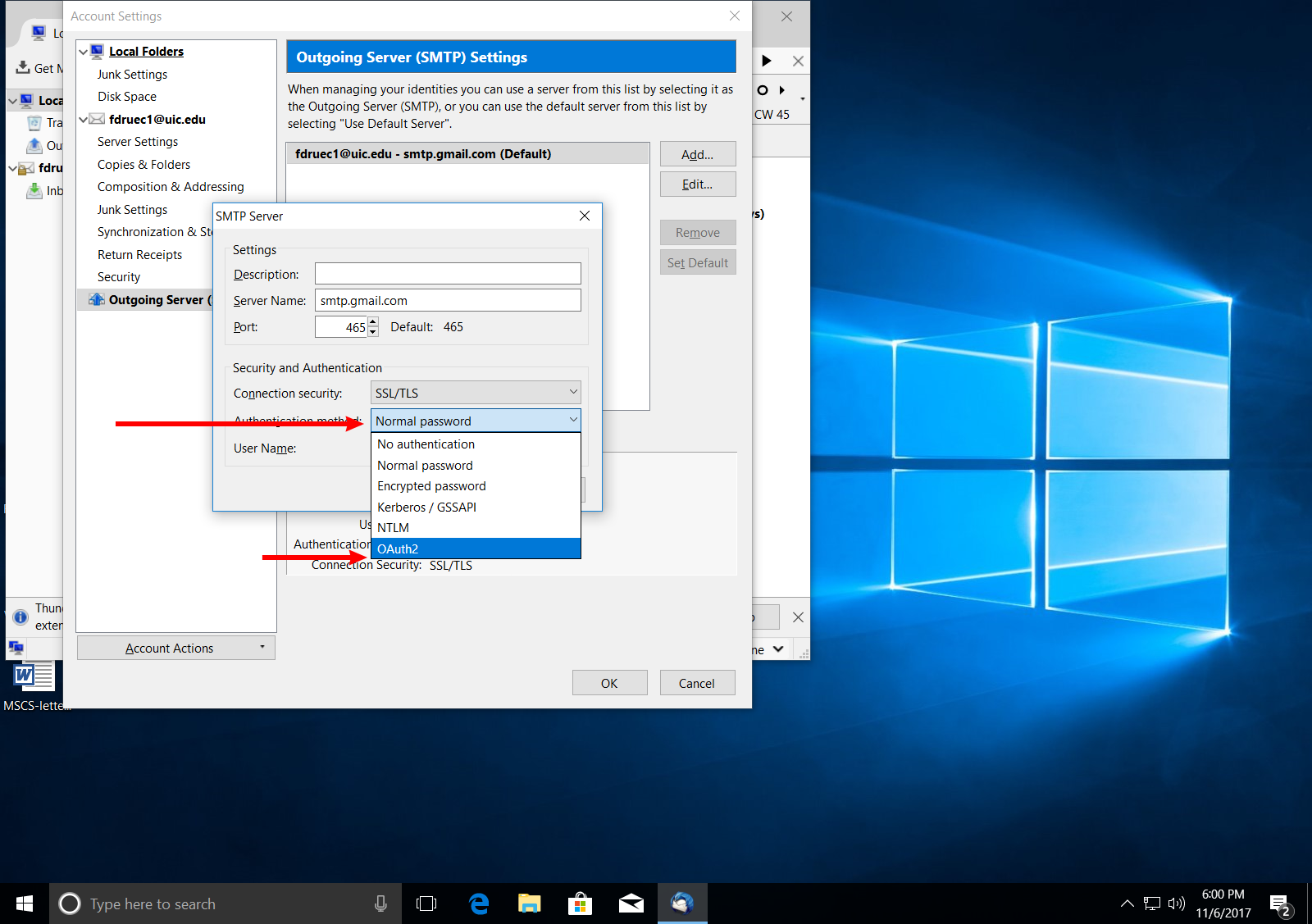Pick Kerberos / GSSAPI method

(x=476, y=507)
